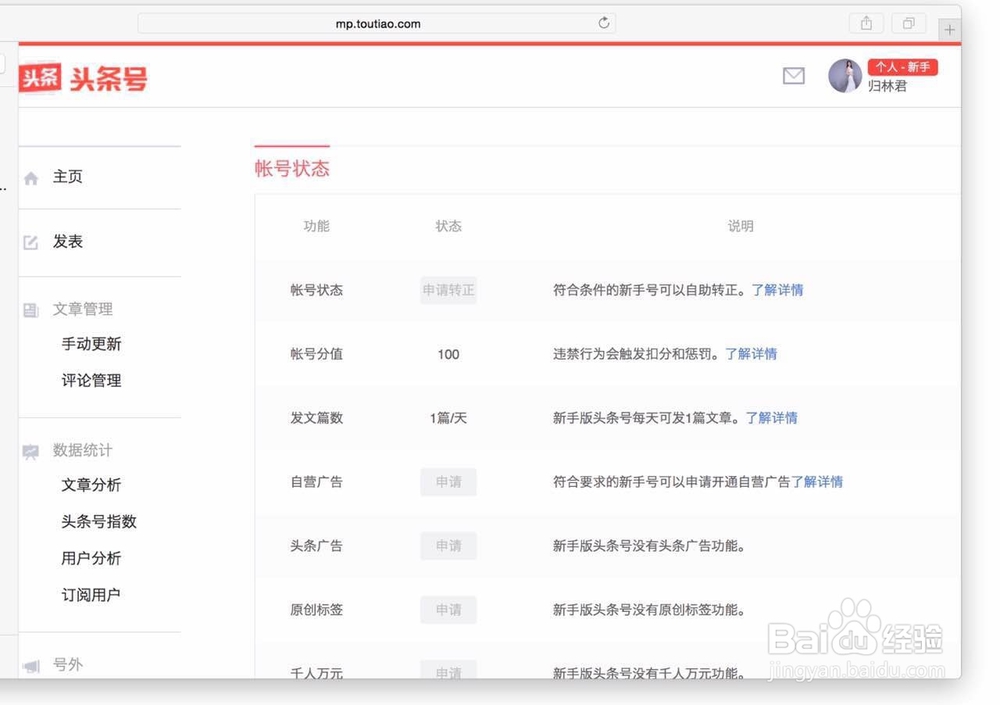Open messages via the envelope icon
Screen dimensions: 1000x705
click(793, 76)
